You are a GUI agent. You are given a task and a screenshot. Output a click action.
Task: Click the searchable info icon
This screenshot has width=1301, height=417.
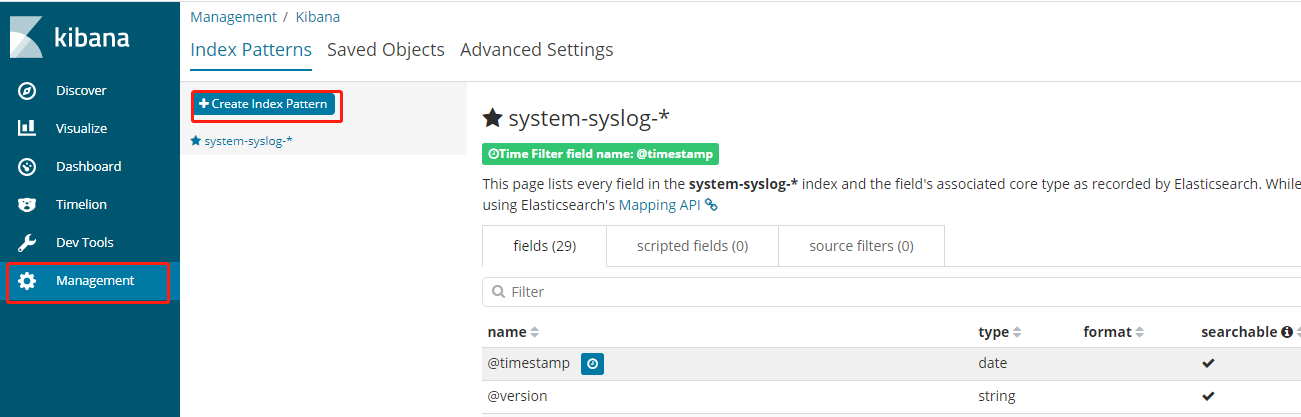(1288, 332)
